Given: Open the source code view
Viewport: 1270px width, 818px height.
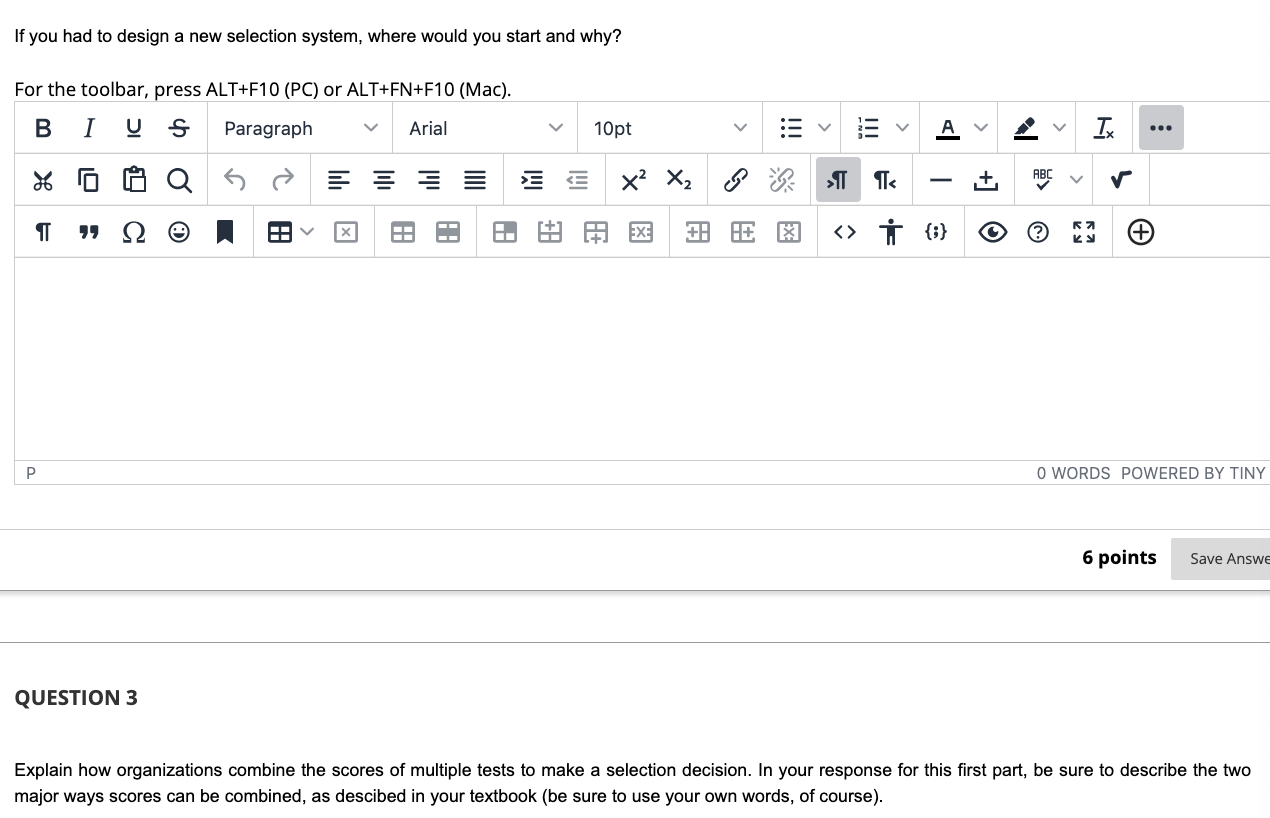Looking at the screenshot, I should tap(844, 231).
